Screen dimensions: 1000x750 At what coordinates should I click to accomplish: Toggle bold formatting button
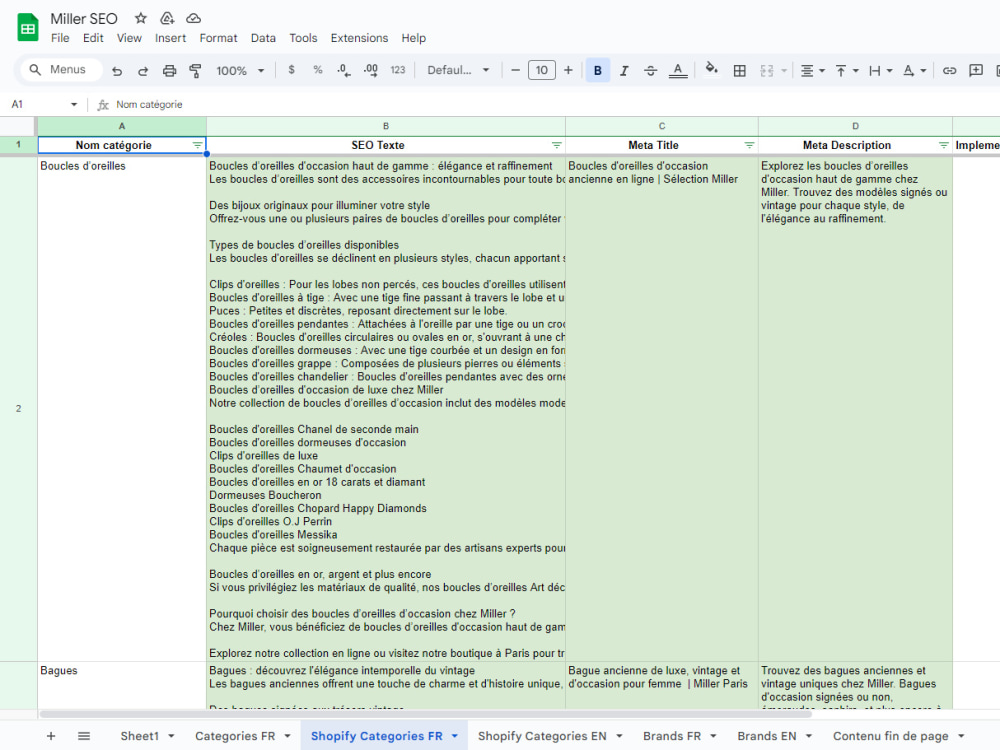(598, 70)
